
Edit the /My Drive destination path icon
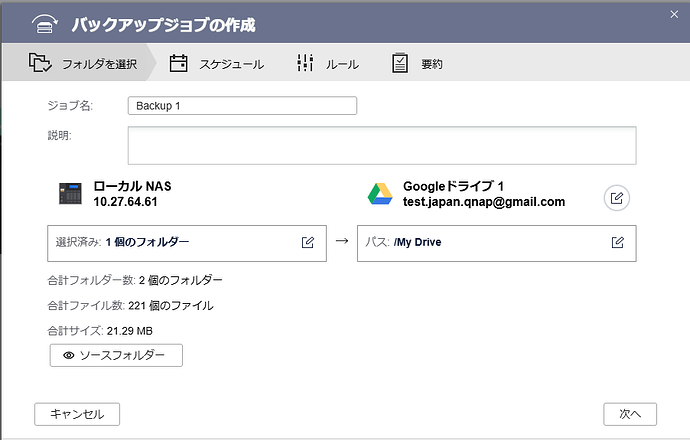tap(618, 242)
